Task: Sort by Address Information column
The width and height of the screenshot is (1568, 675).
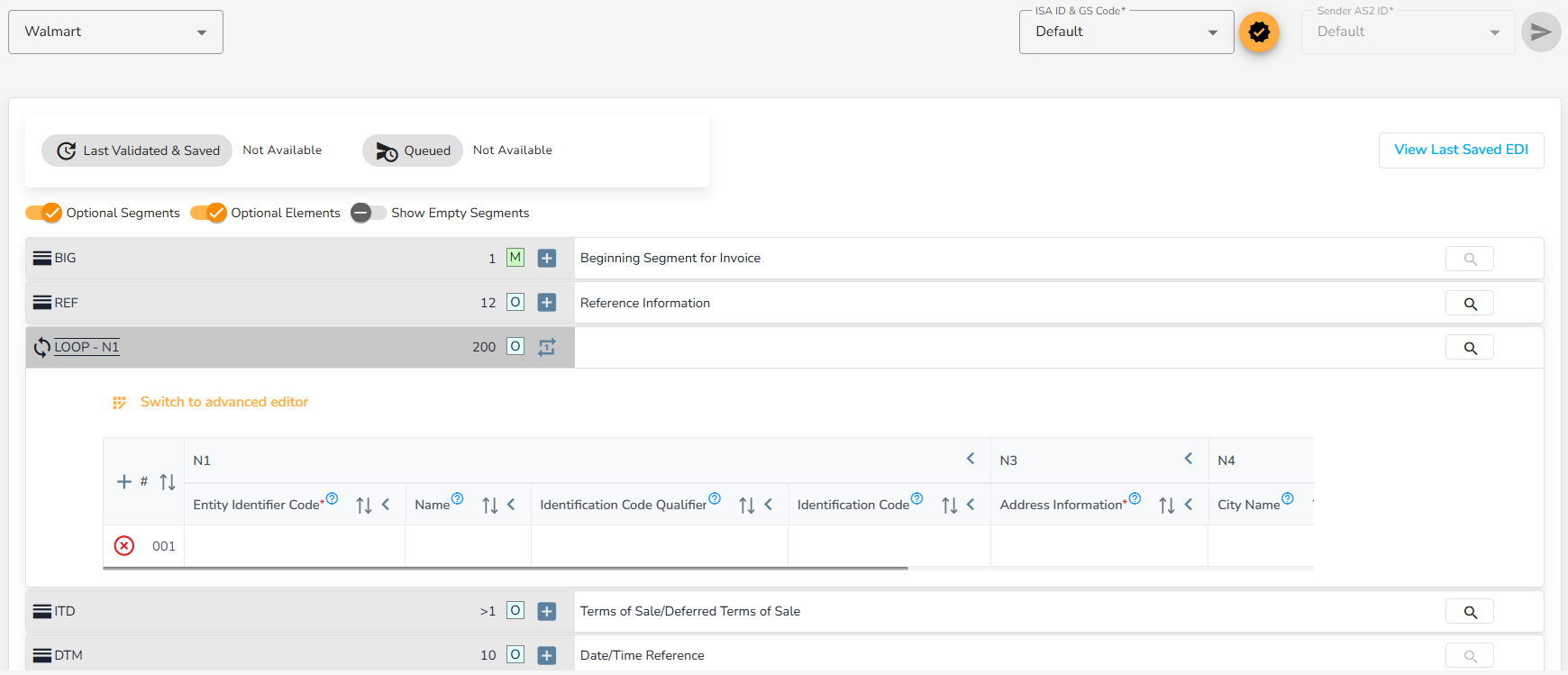Action: (x=1167, y=506)
